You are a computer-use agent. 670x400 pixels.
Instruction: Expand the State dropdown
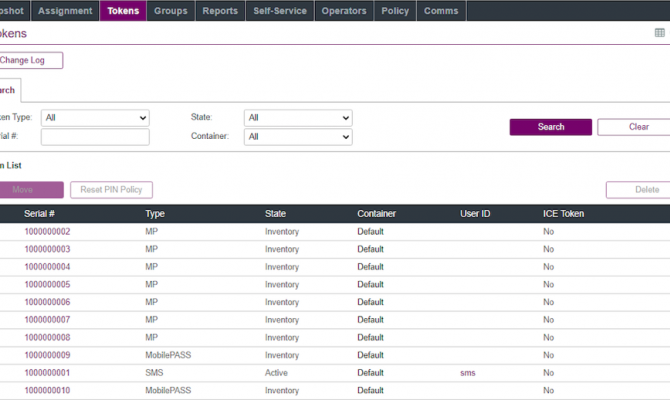[298, 117]
